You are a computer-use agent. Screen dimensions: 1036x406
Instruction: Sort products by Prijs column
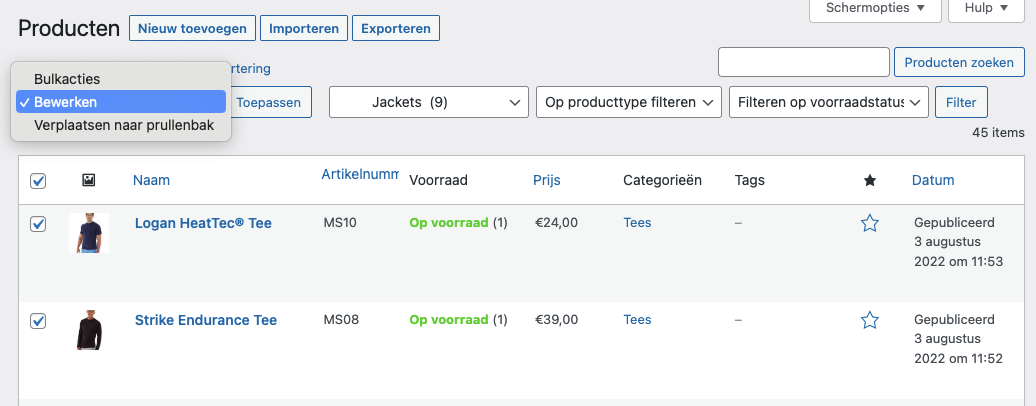(546, 180)
